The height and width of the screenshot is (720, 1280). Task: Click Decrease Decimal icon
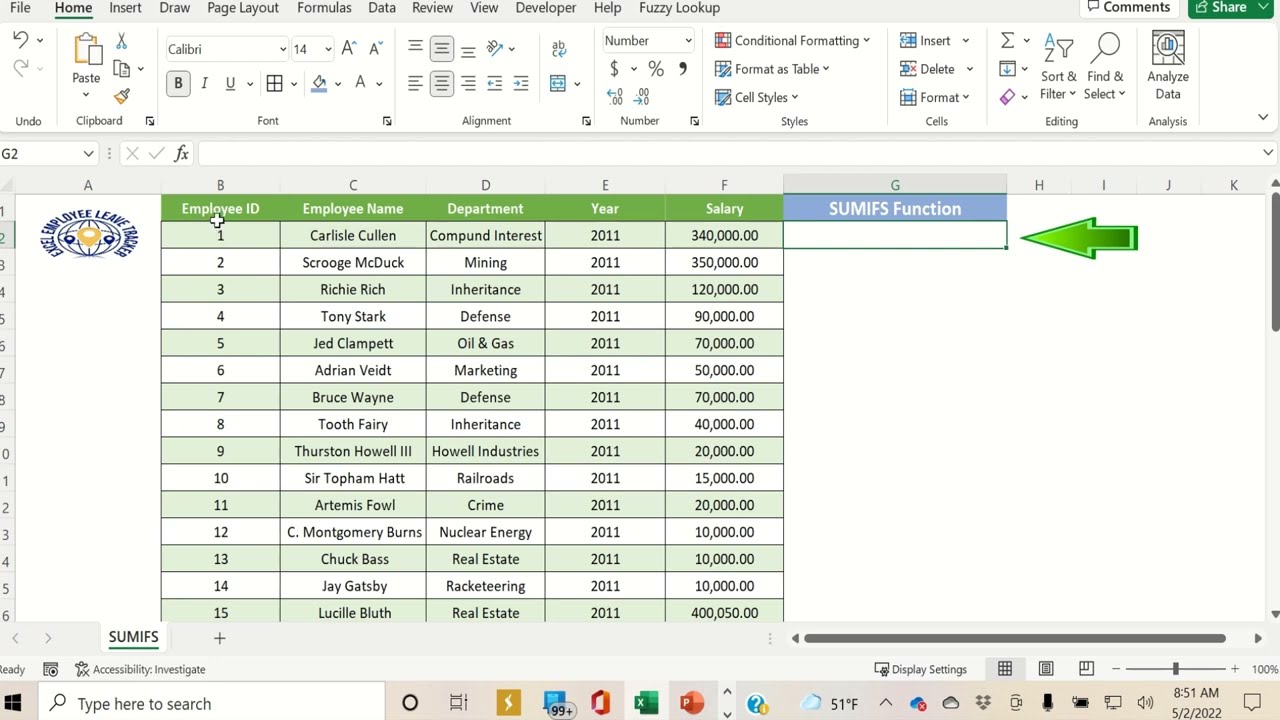point(641,97)
